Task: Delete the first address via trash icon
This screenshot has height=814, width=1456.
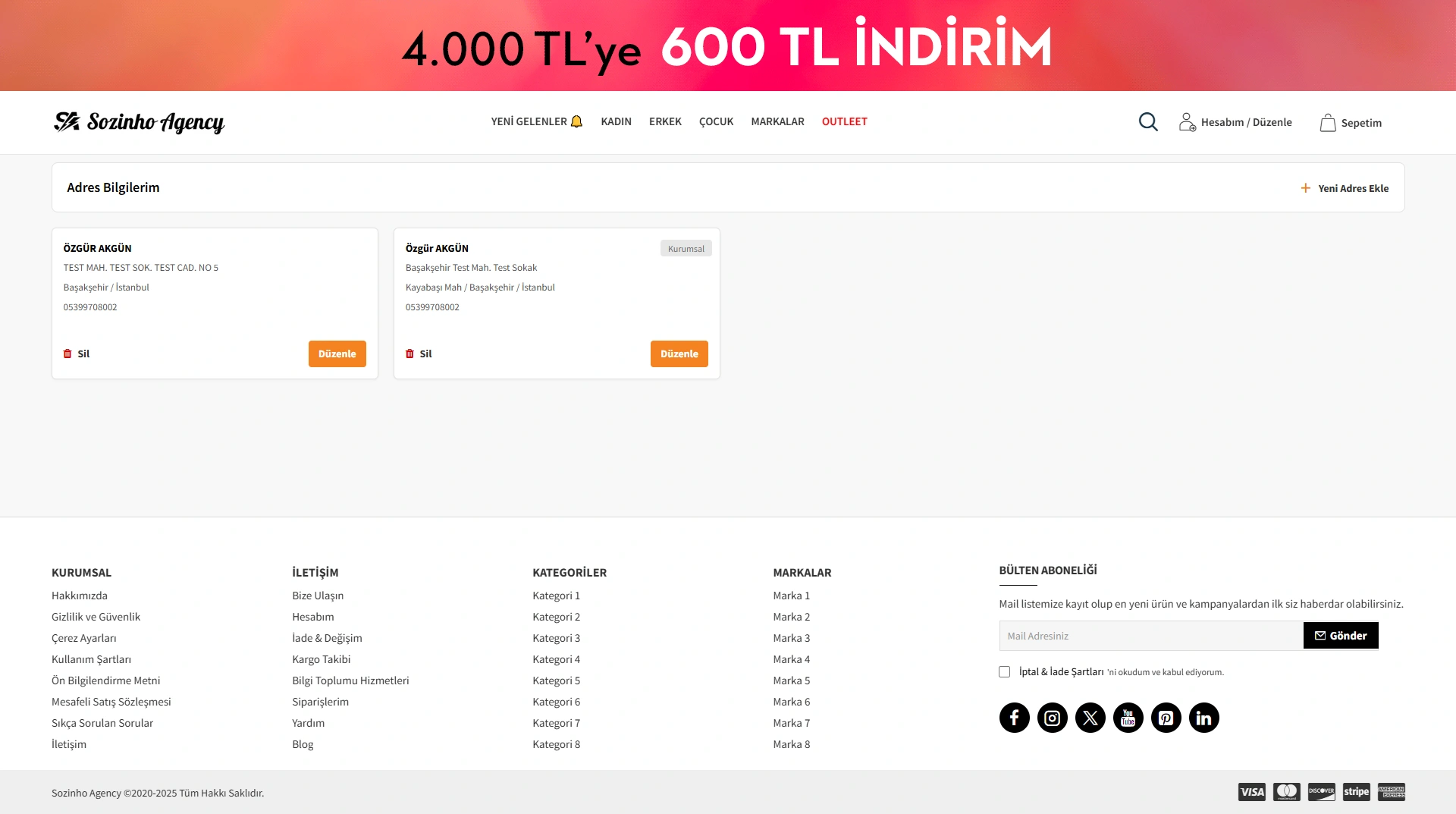Action: (67, 354)
